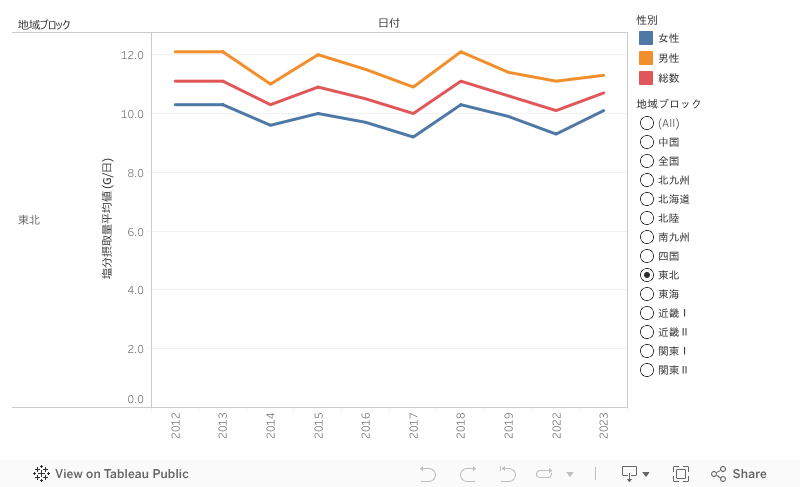
Task: Click the 日付 column header
Action: point(388,23)
